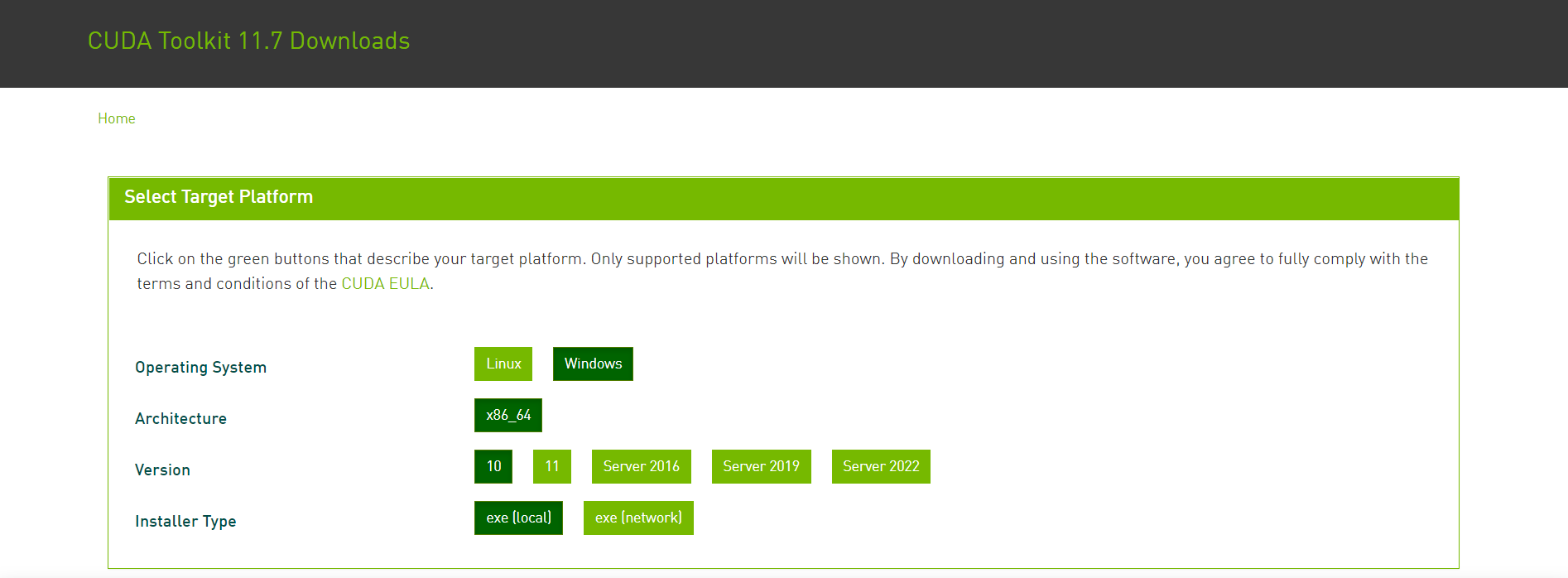Choose the Server 2016 version
This screenshot has width=1568, height=578.
[642, 466]
